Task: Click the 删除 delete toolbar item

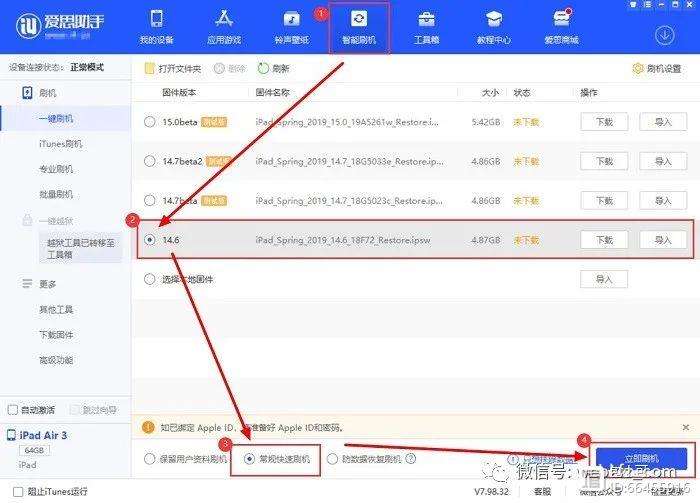Action: tap(230, 68)
